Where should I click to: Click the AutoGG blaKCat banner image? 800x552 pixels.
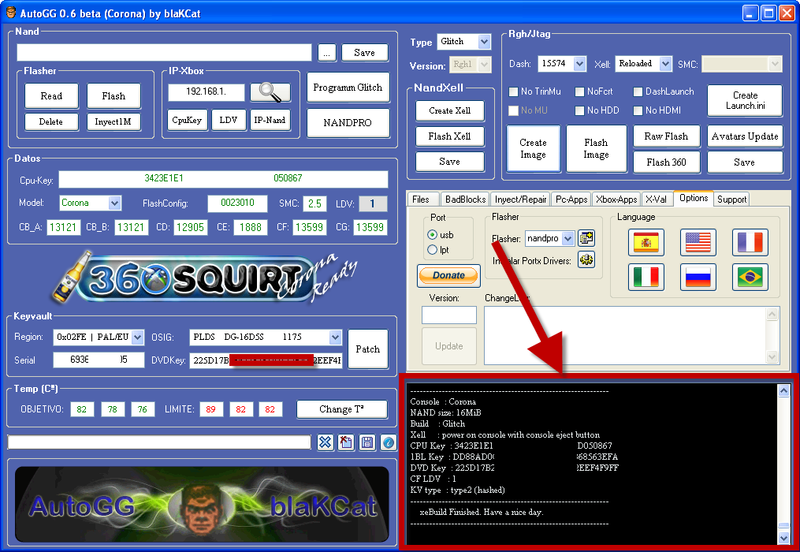coord(202,504)
